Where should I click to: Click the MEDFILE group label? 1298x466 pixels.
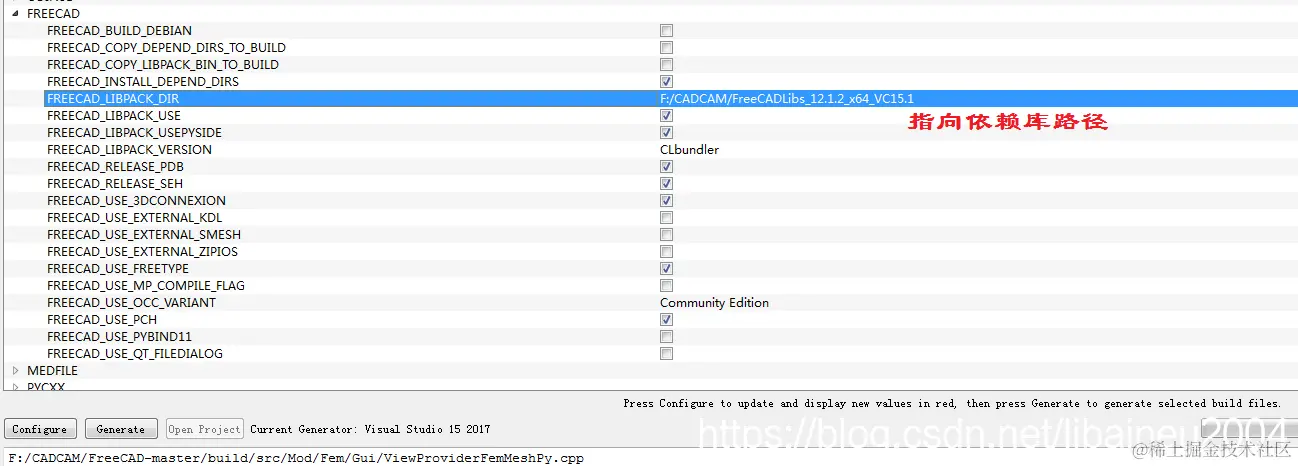point(52,371)
